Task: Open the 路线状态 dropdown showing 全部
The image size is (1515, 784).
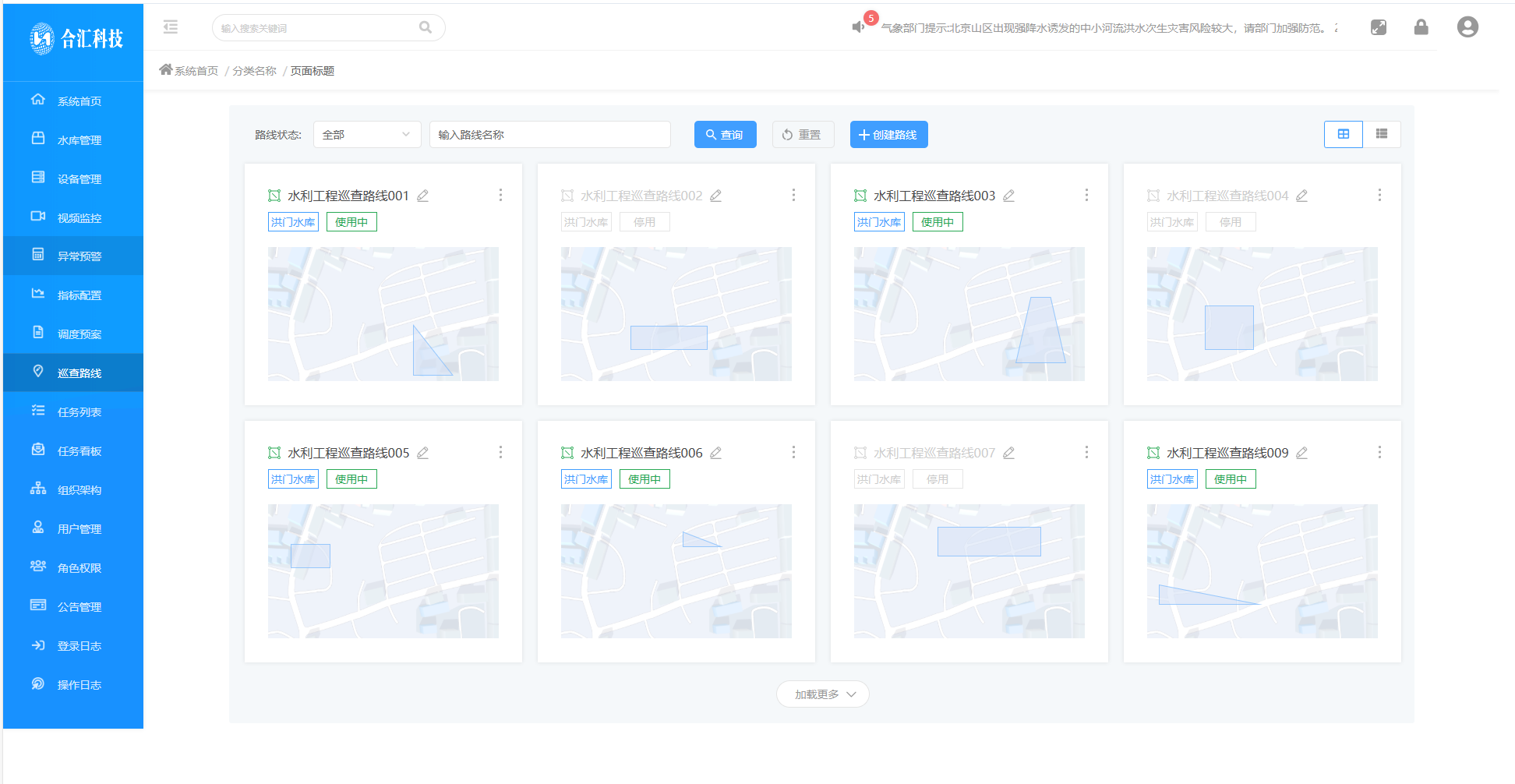Action: coord(366,134)
